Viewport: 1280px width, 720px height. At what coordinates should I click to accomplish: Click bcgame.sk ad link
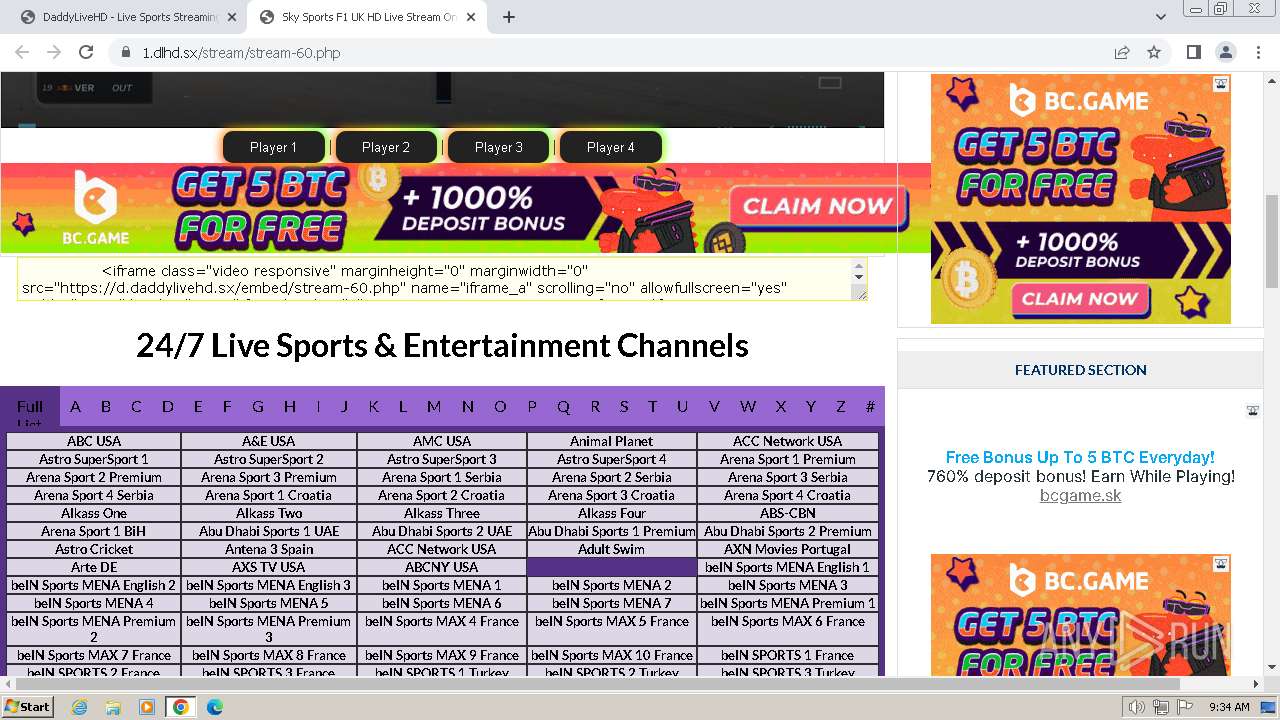click(x=1080, y=495)
